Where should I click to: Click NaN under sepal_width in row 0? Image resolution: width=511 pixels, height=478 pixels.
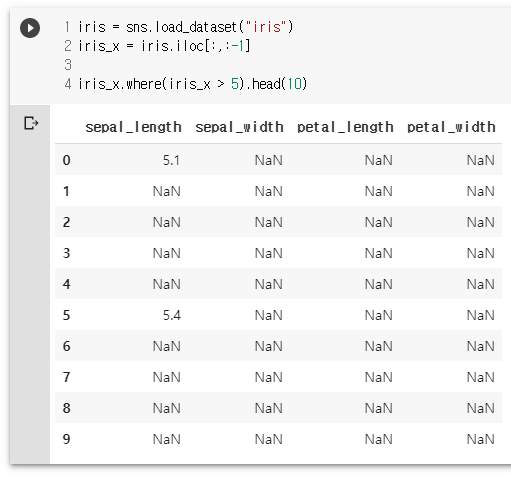269,160
